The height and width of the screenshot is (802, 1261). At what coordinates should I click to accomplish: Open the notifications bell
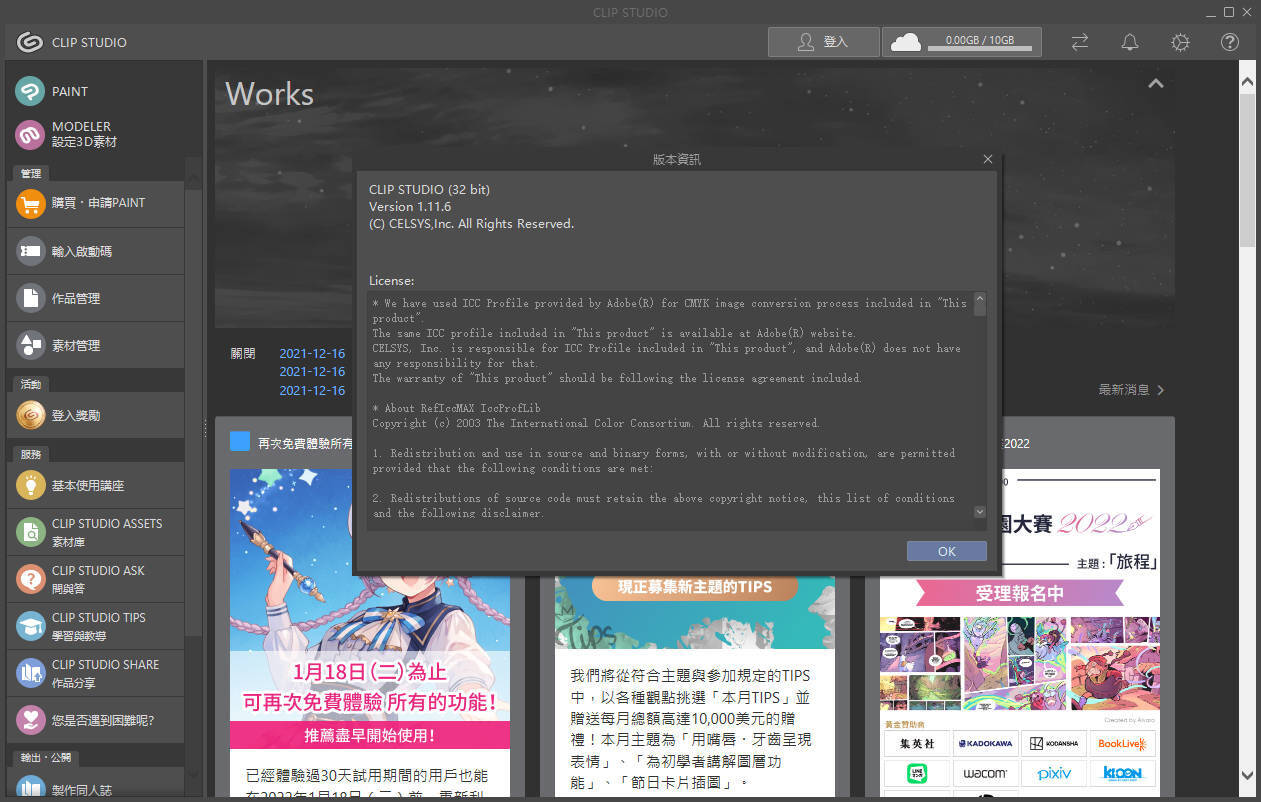point(1130,42)
